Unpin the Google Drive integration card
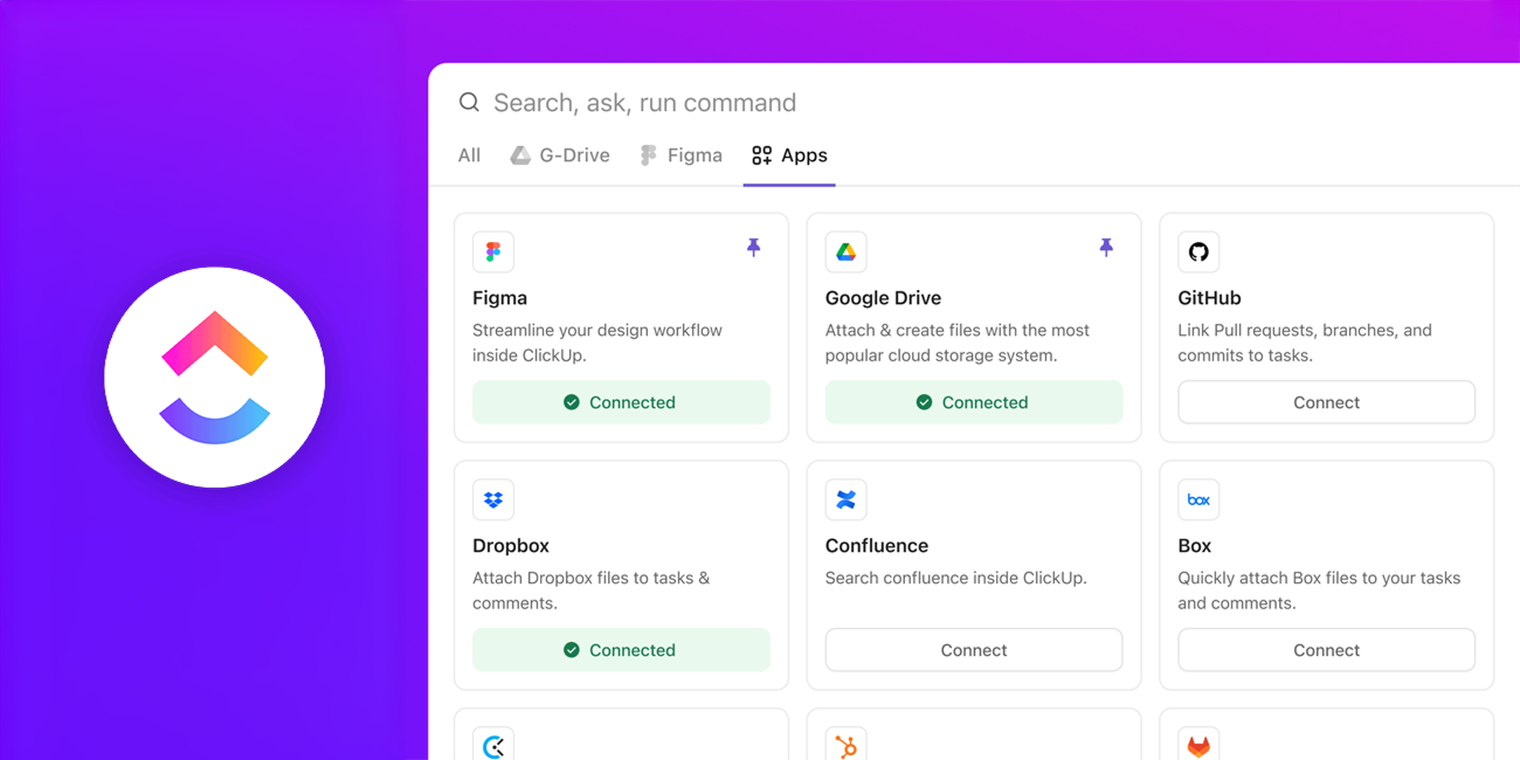 point(1107,246)
